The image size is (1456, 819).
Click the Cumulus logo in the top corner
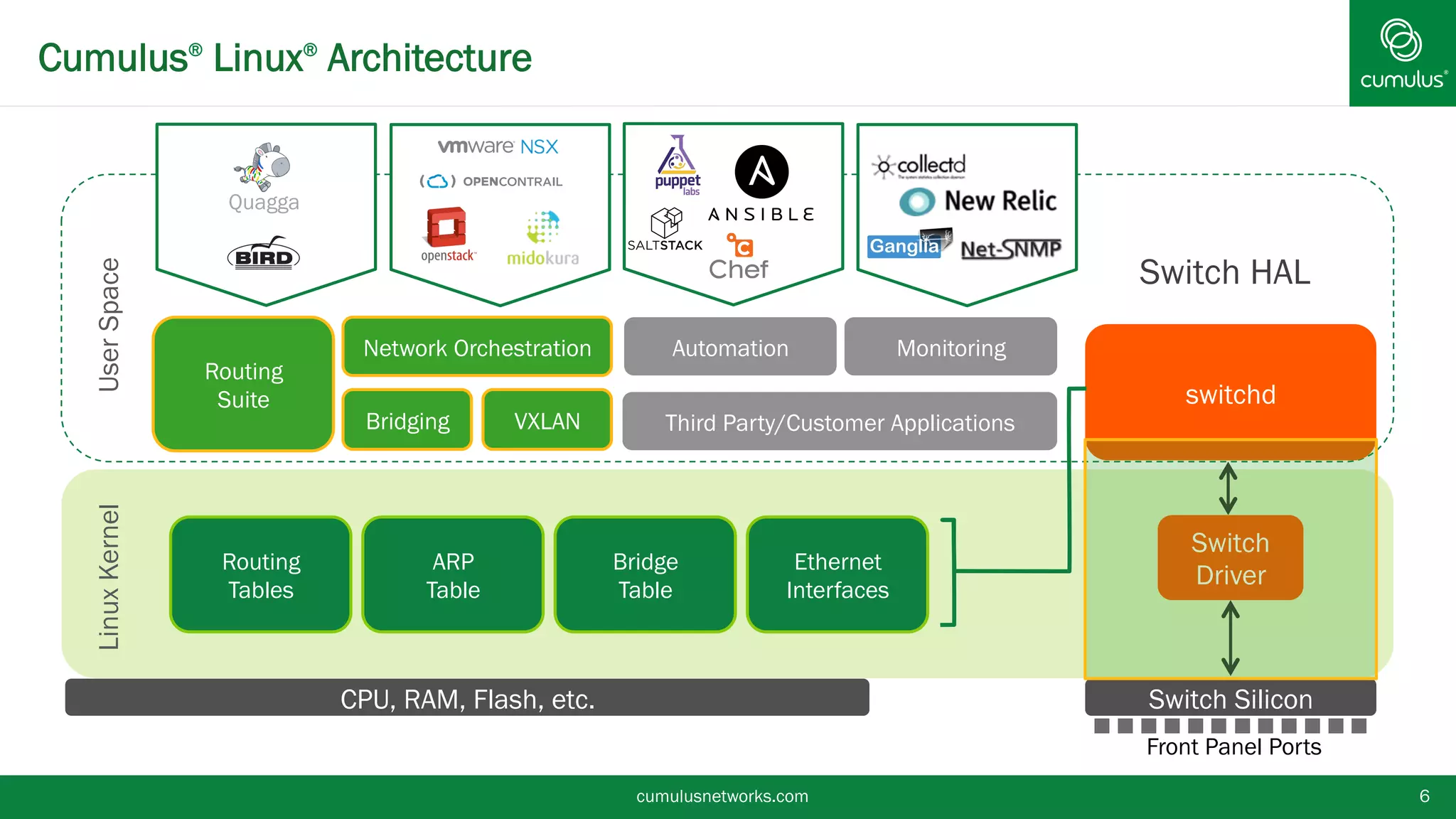click(x=1402, y=53)
